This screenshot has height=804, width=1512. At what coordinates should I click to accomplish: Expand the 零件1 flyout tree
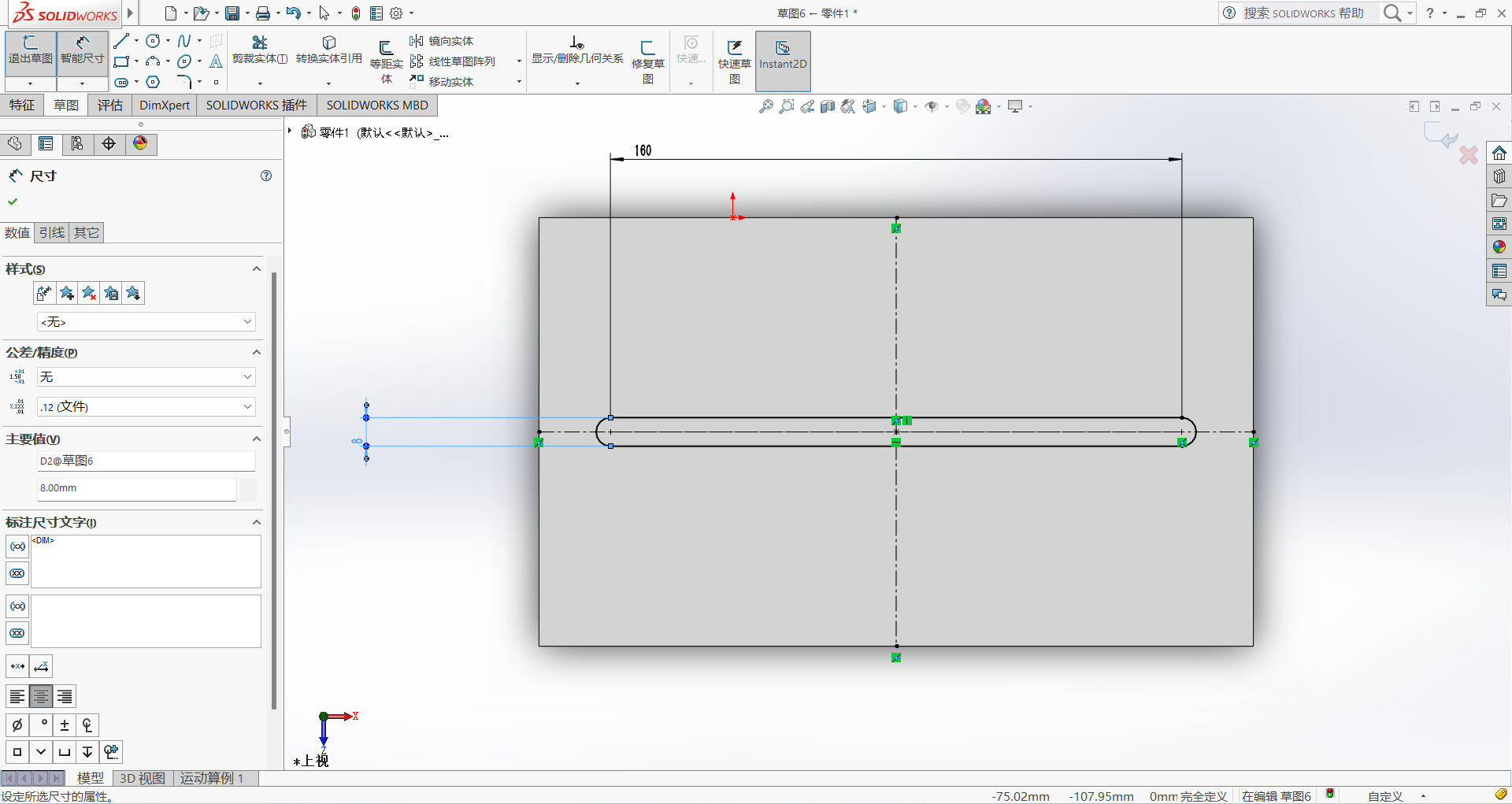point(290,132)
